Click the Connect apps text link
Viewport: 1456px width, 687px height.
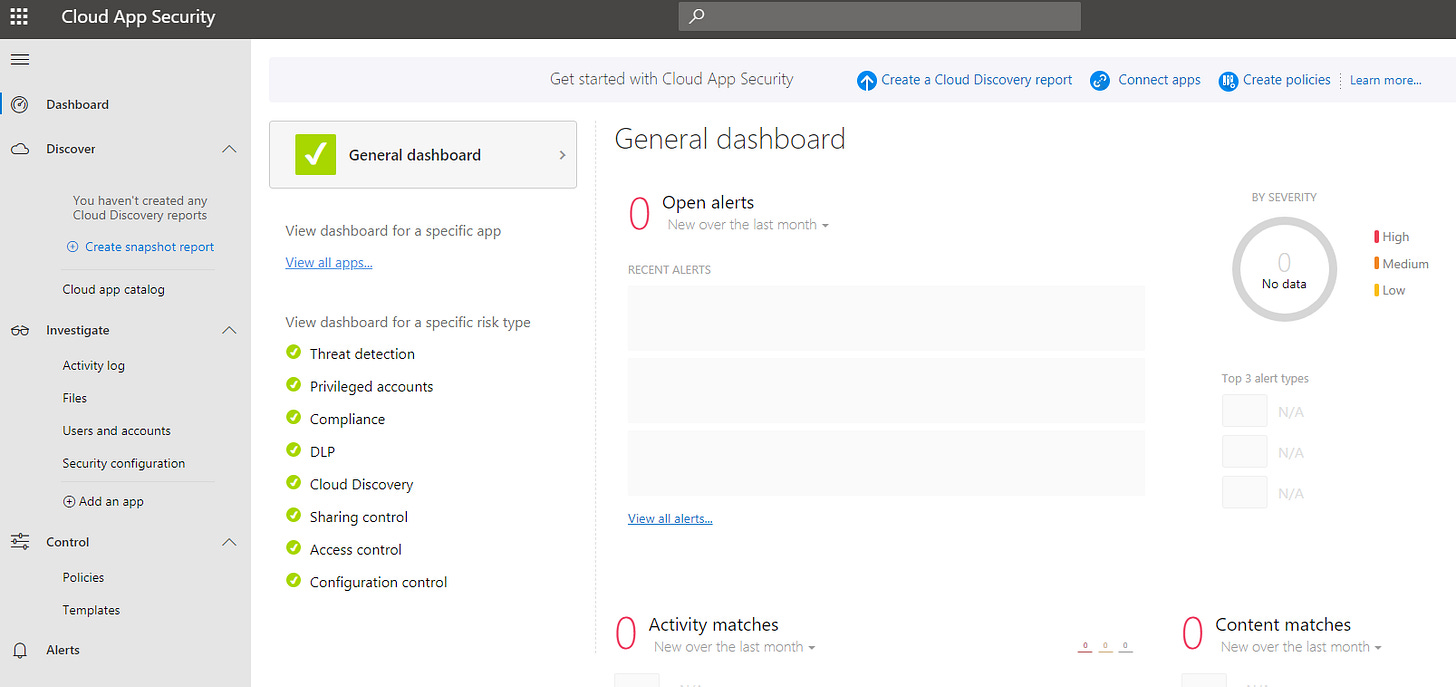coord(1159,80)
